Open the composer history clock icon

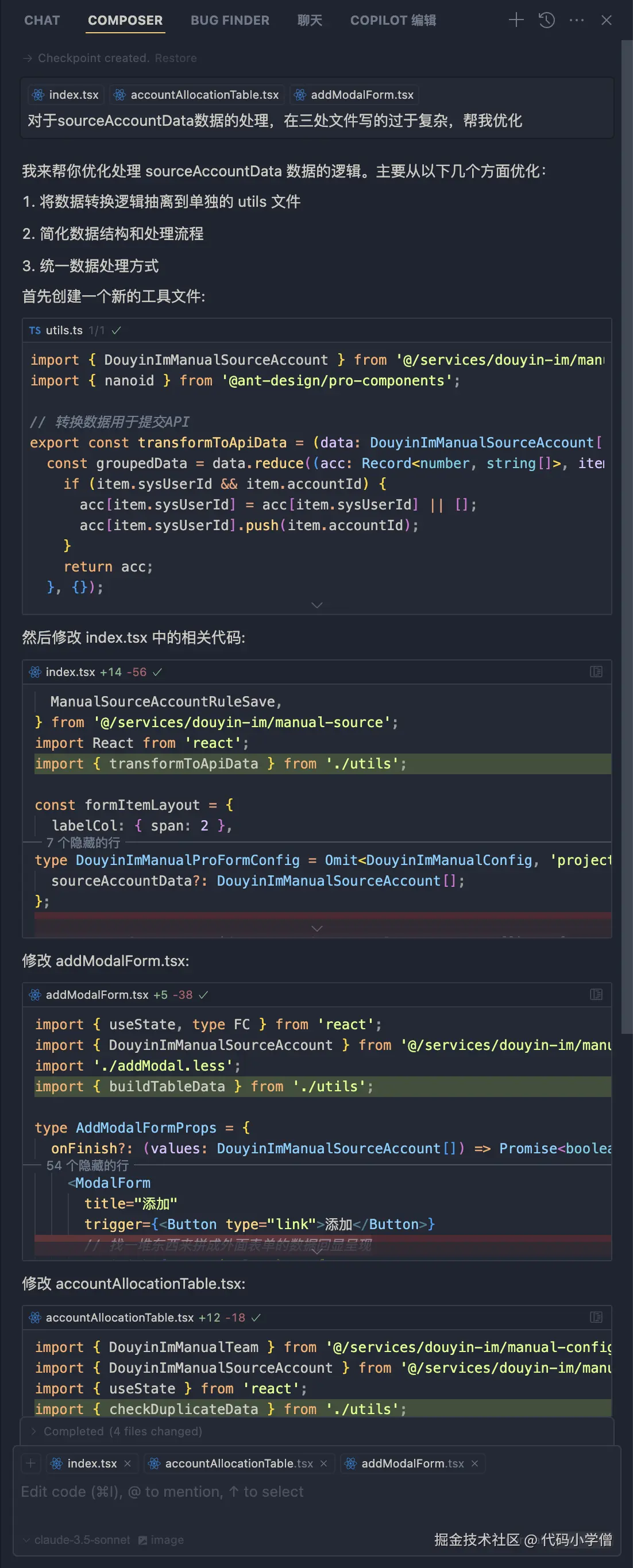(547, 20)
